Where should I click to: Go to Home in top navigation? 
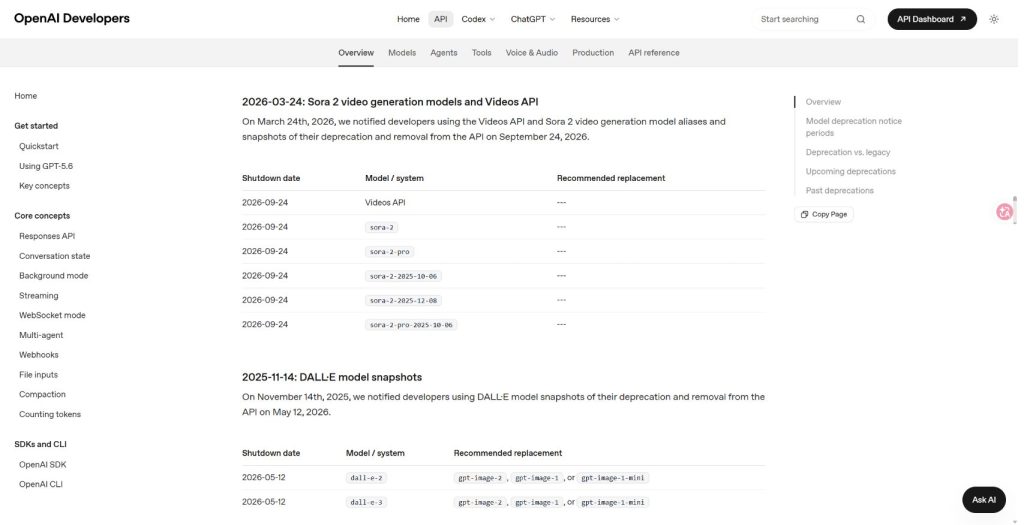point(408,19)
